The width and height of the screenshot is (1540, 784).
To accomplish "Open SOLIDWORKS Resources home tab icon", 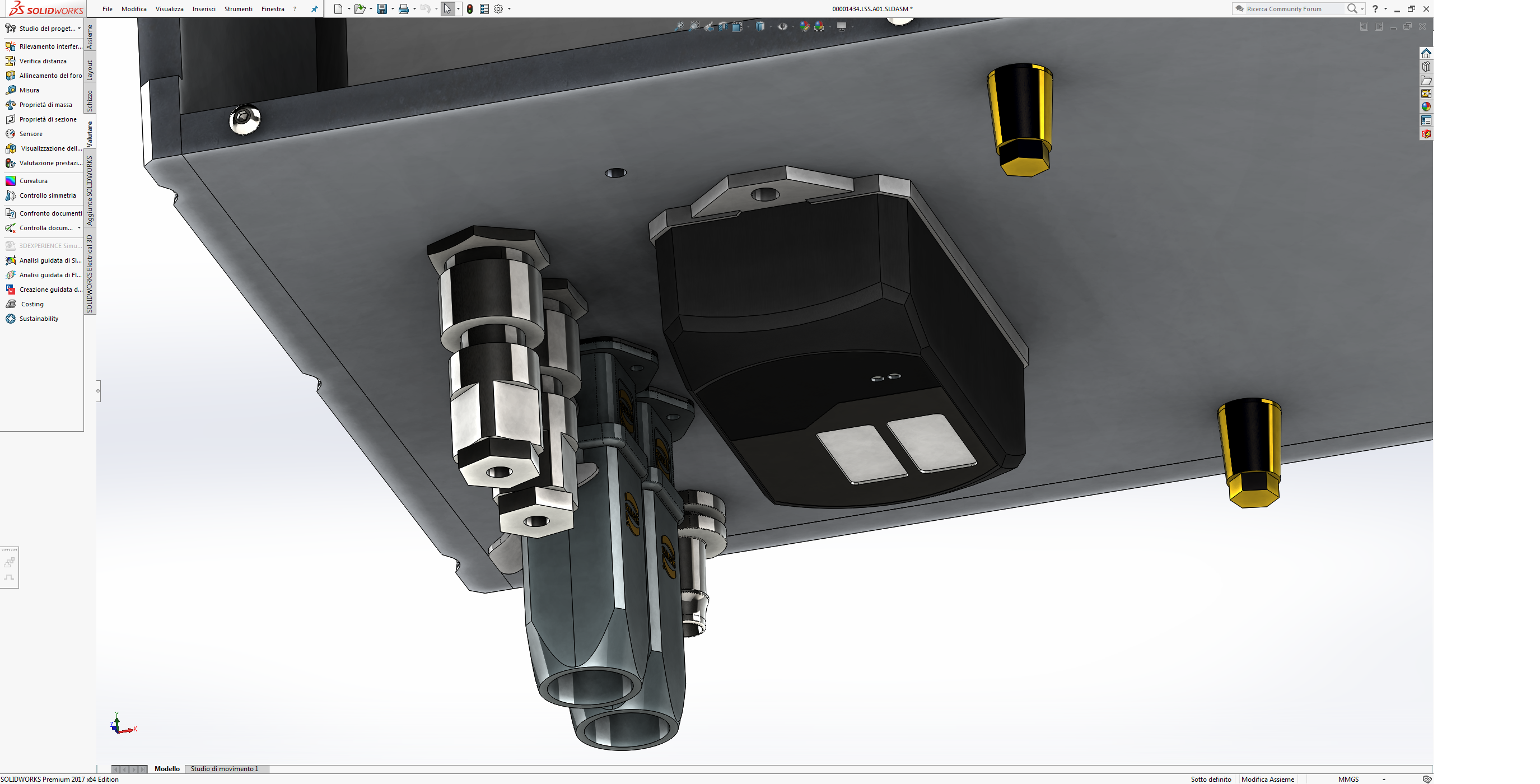I will (1426, 53).
